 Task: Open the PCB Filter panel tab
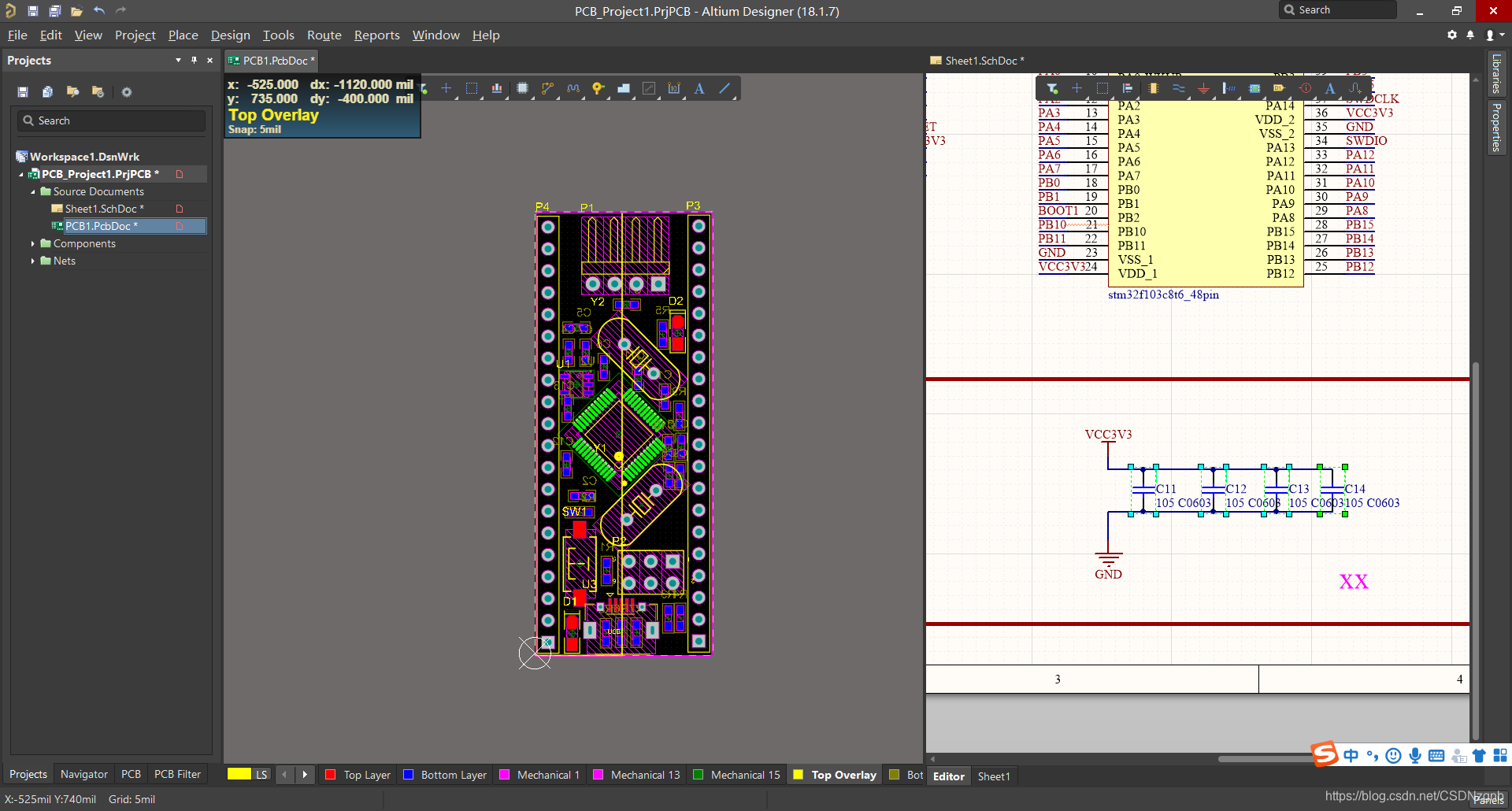(177, 775)
